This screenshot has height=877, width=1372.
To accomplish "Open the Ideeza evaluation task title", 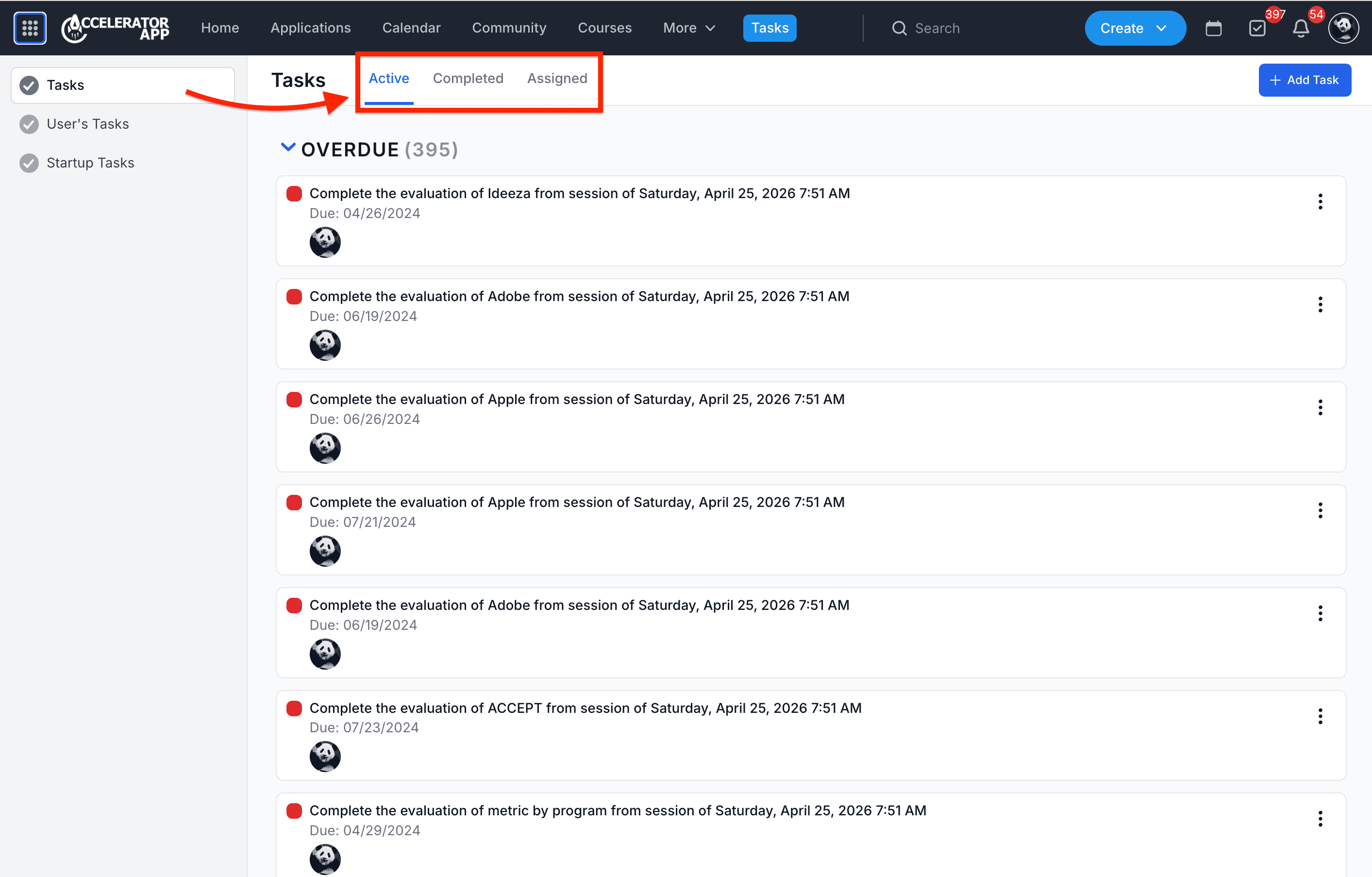I will (x=580, y=194).
